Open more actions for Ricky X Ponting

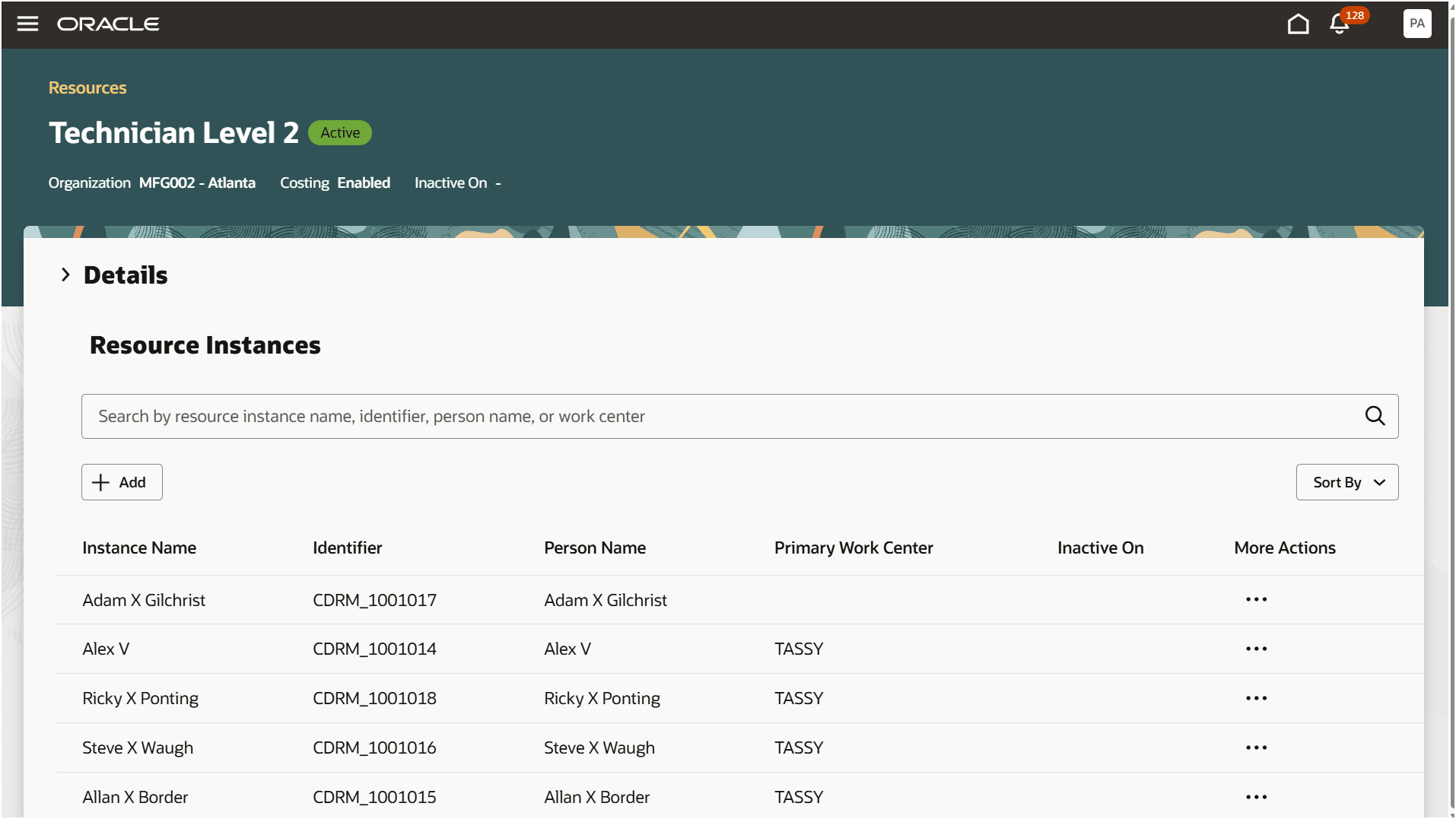(x=1256, y=698)
